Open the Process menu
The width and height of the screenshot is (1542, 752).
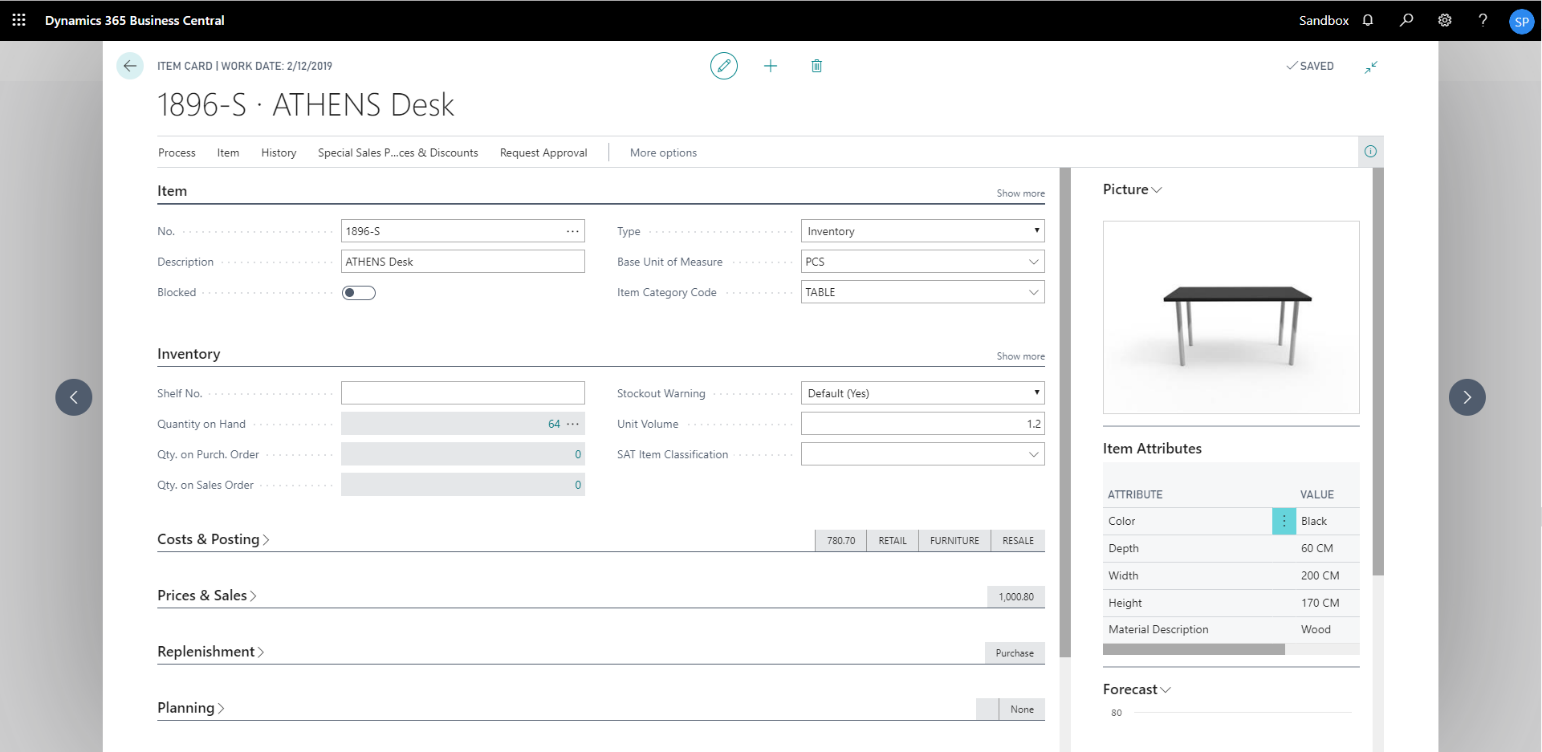coord(176,153)
